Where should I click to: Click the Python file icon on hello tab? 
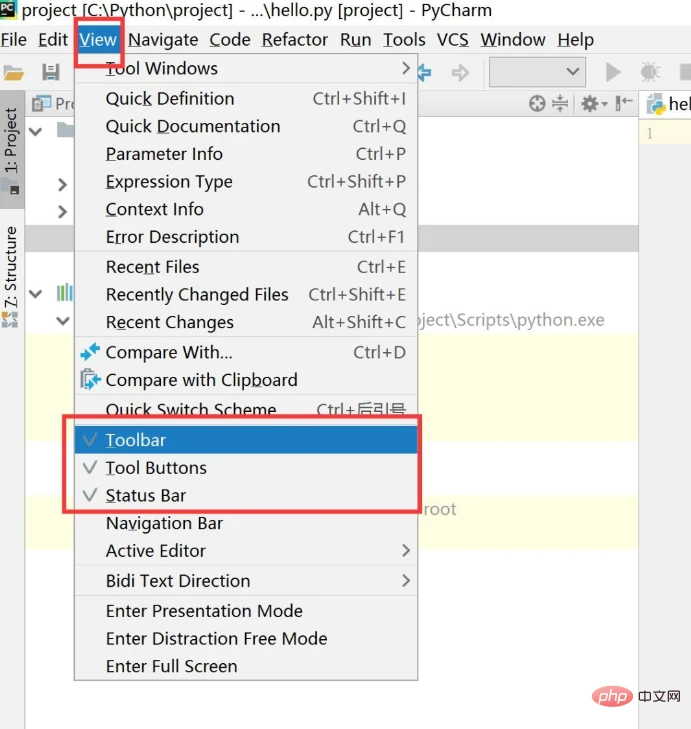click(656, 105)
